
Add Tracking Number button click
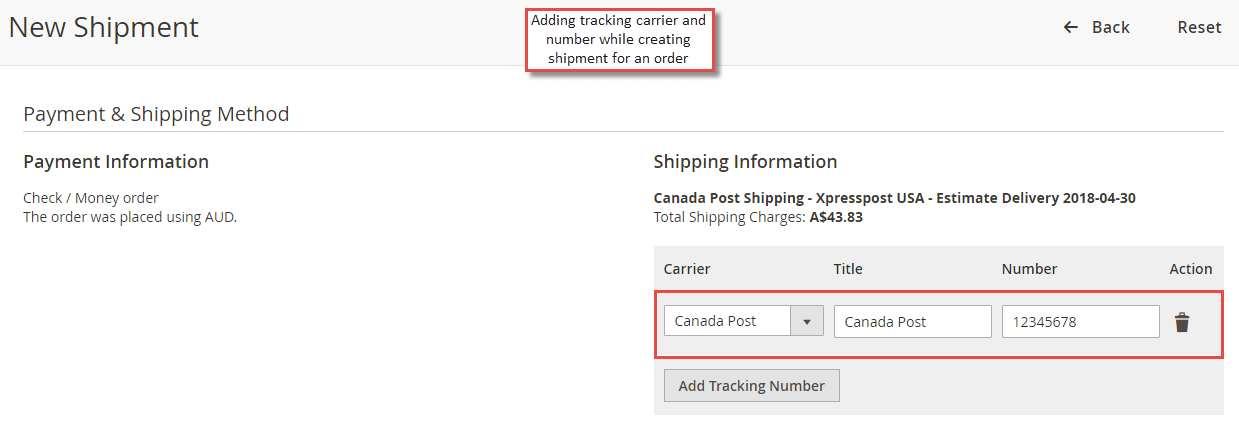click(752, 386)
